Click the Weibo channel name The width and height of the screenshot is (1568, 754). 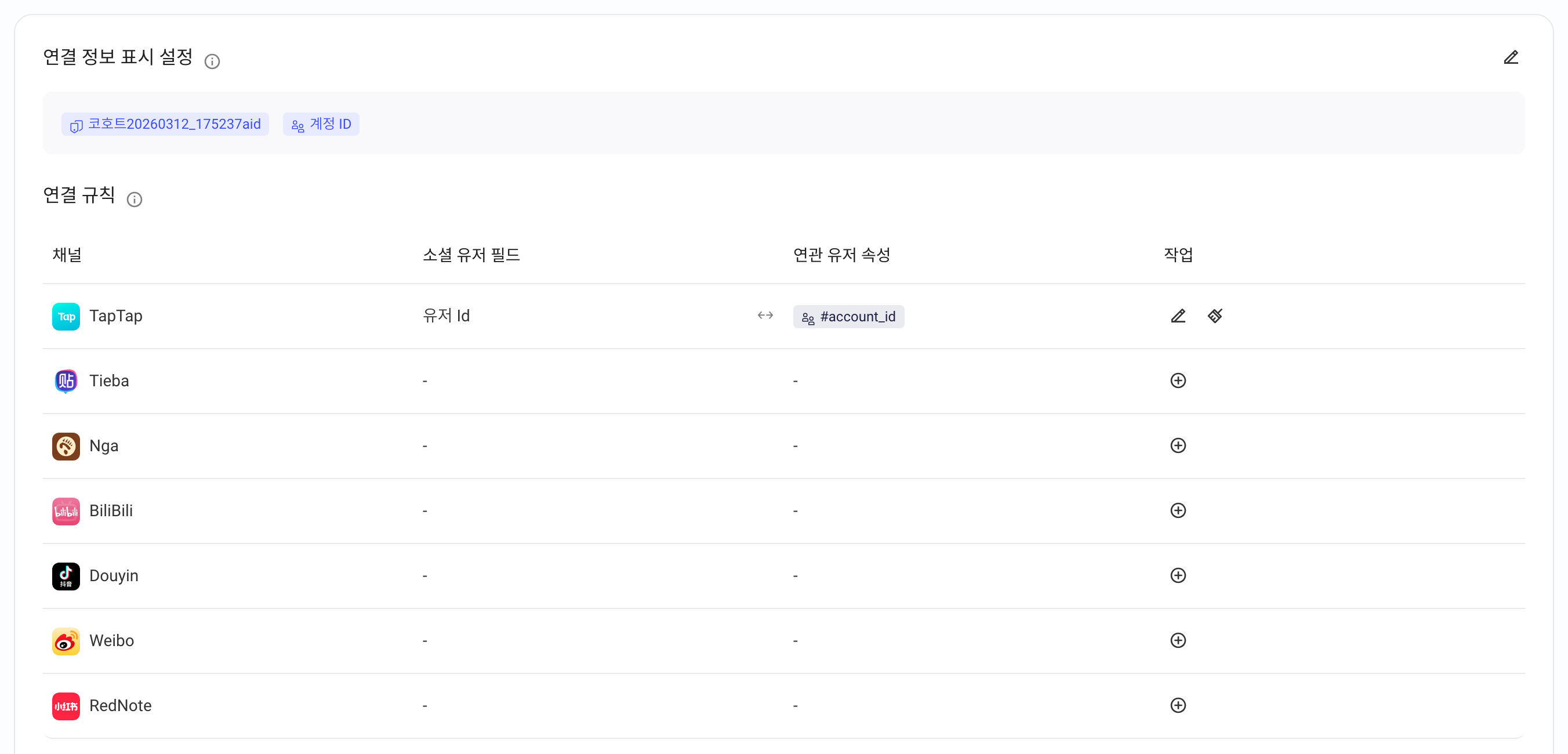[x=111, y=641]
